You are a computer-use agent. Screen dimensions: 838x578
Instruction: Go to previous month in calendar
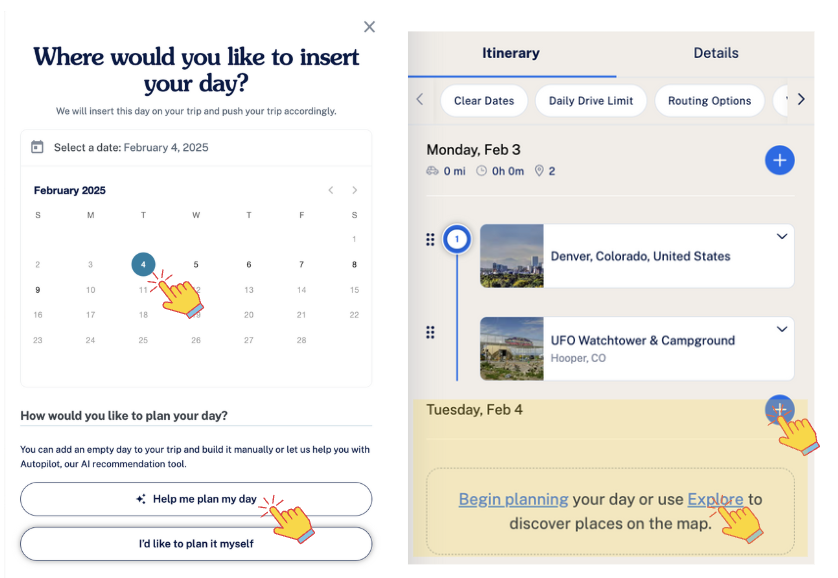click(331, 190)
